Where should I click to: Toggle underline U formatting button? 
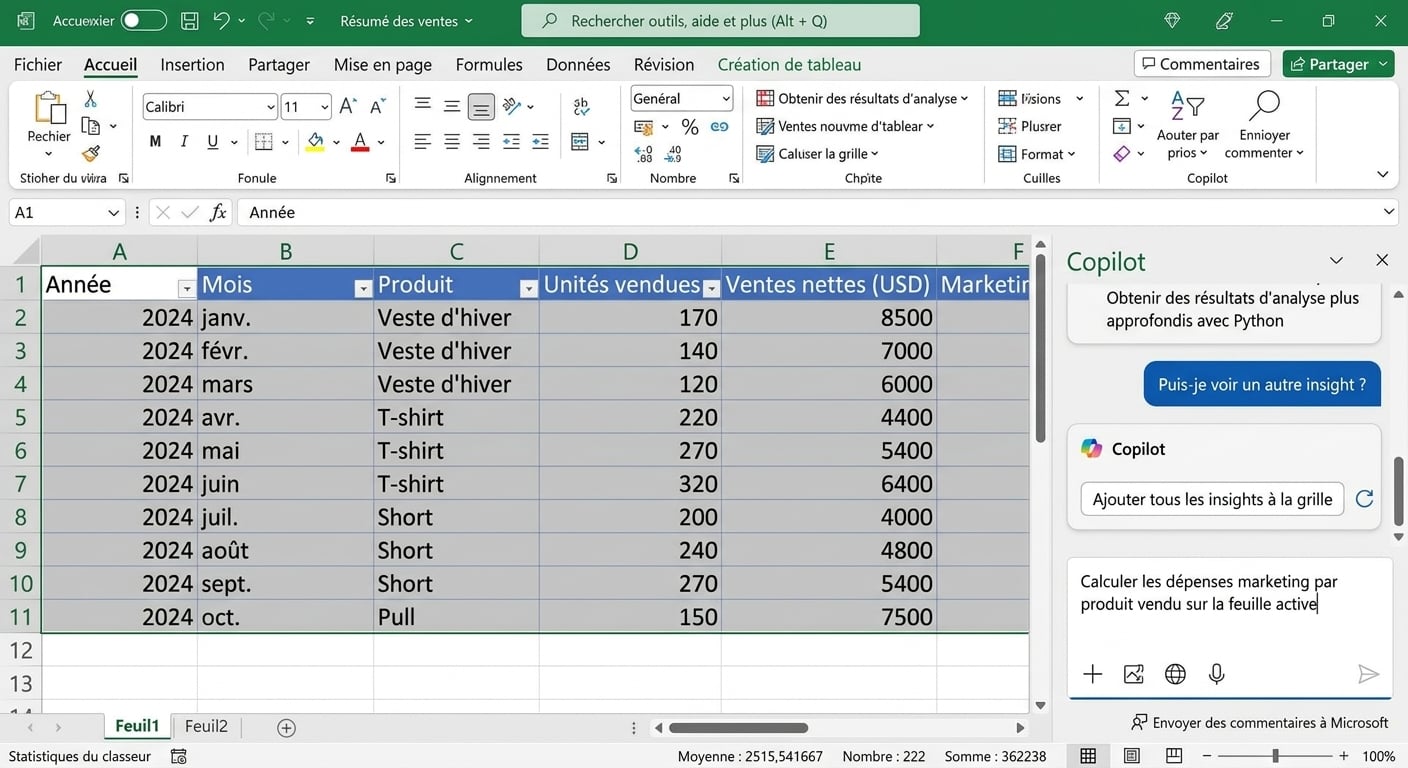coord(212,142)
